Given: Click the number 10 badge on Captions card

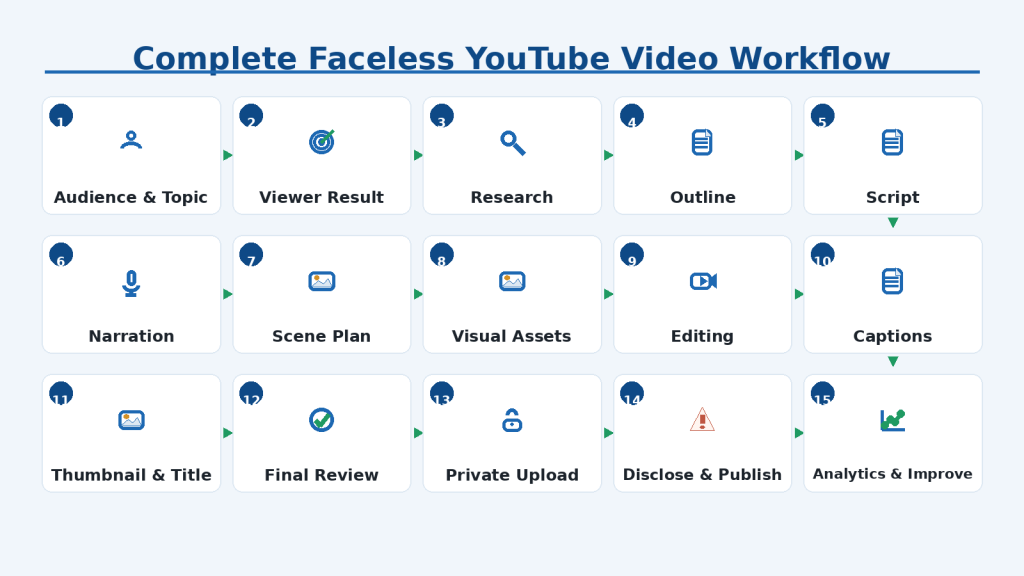Looking at the screenshot, I should (x=823, y=255).
